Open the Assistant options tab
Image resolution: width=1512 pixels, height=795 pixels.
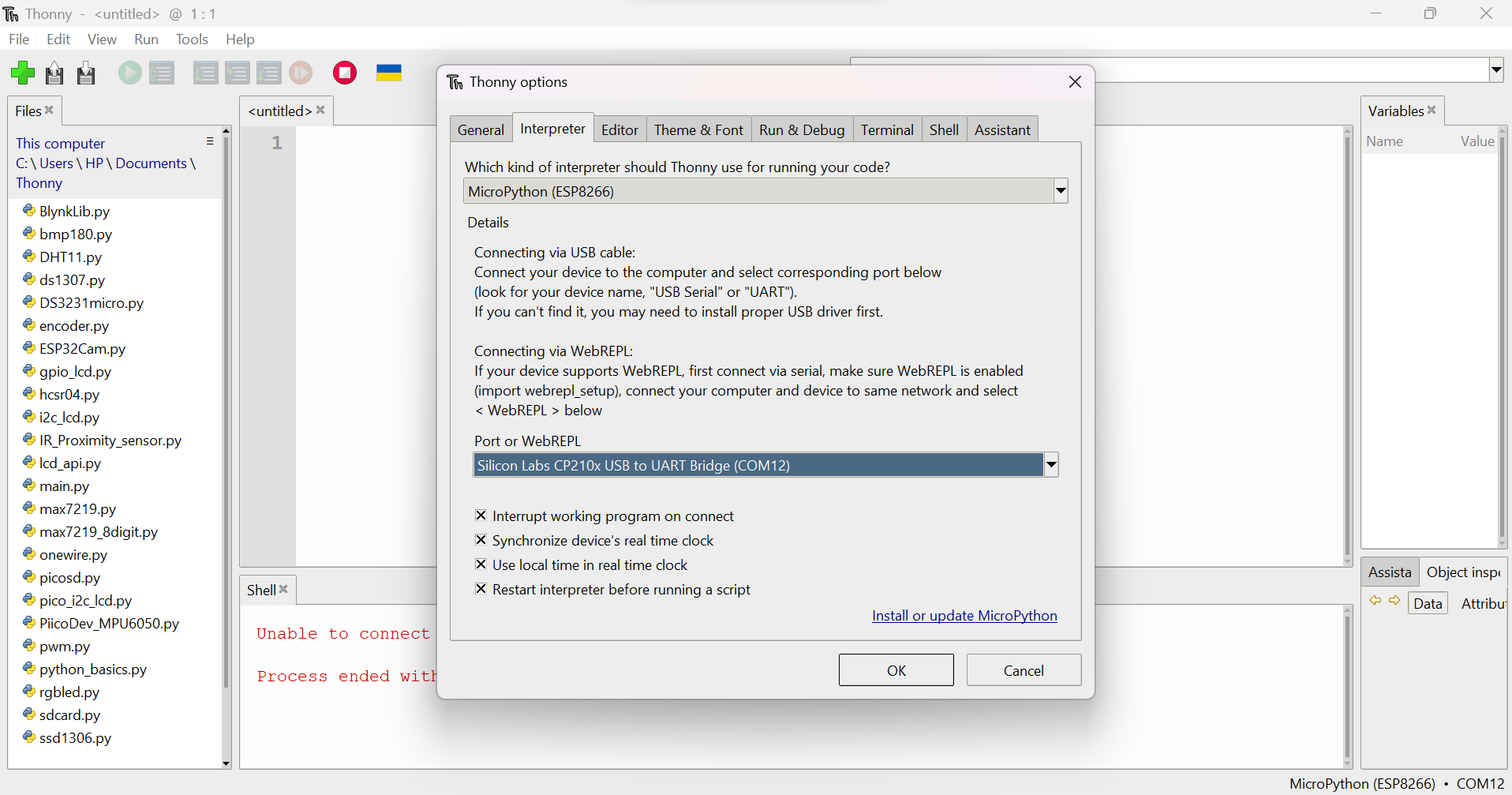coord(1002,129)
